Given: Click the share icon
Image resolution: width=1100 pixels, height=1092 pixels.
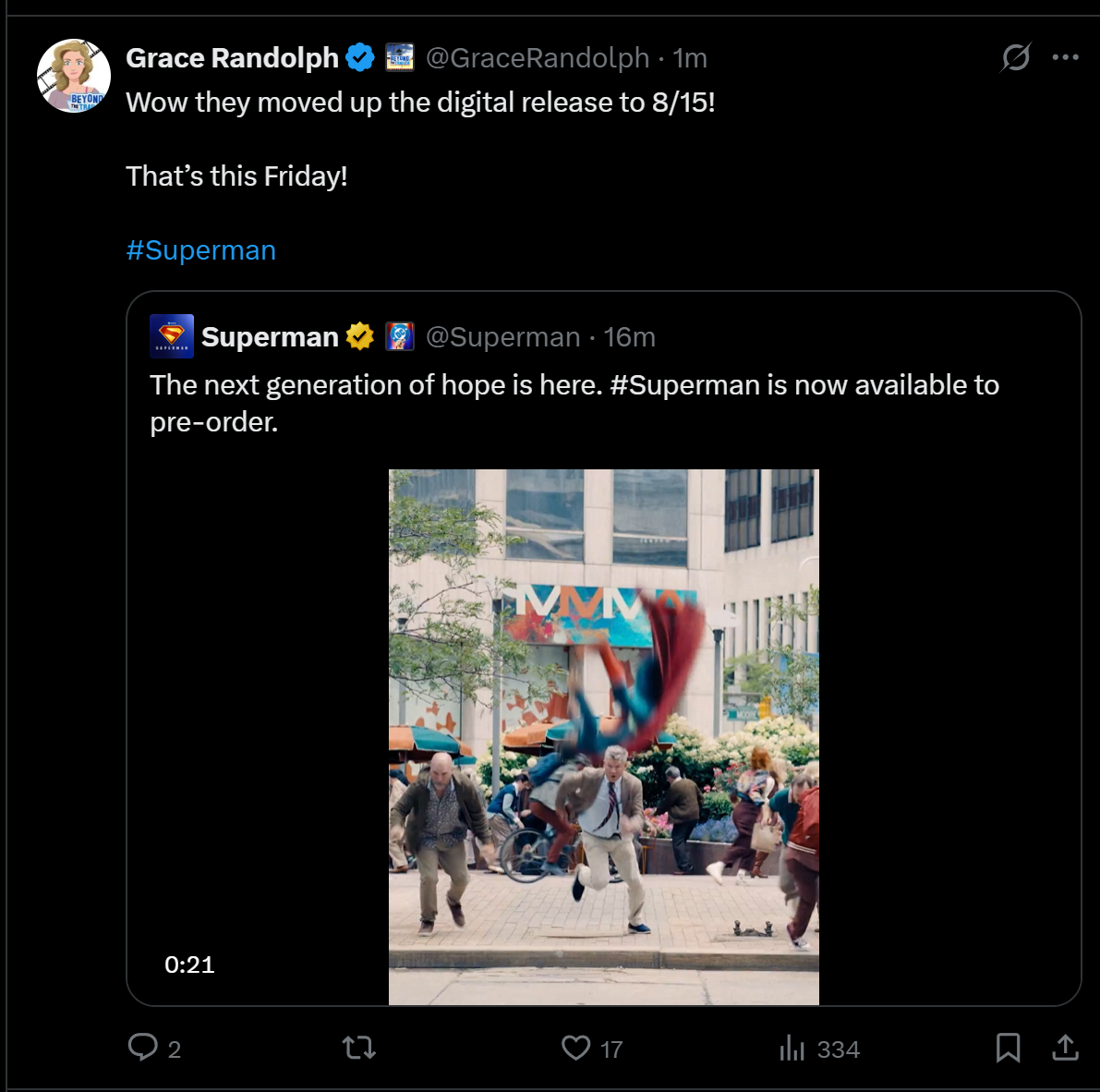Looking at the screenshot, I should pyautogui.click(x=1065, y=1048).
